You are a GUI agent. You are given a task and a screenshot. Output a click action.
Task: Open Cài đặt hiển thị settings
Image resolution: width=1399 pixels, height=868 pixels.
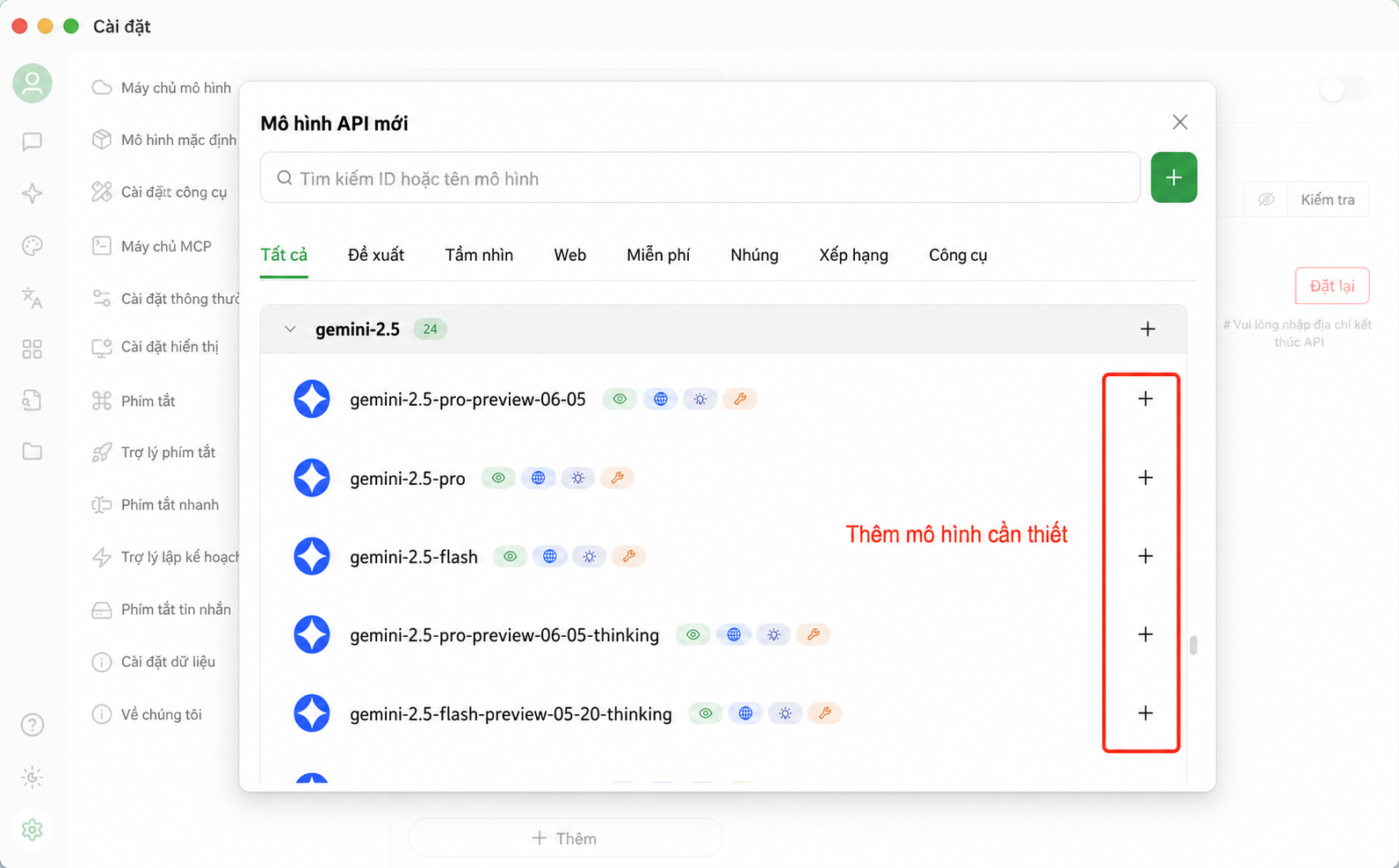pyautogui.click(x=156, y=347)
